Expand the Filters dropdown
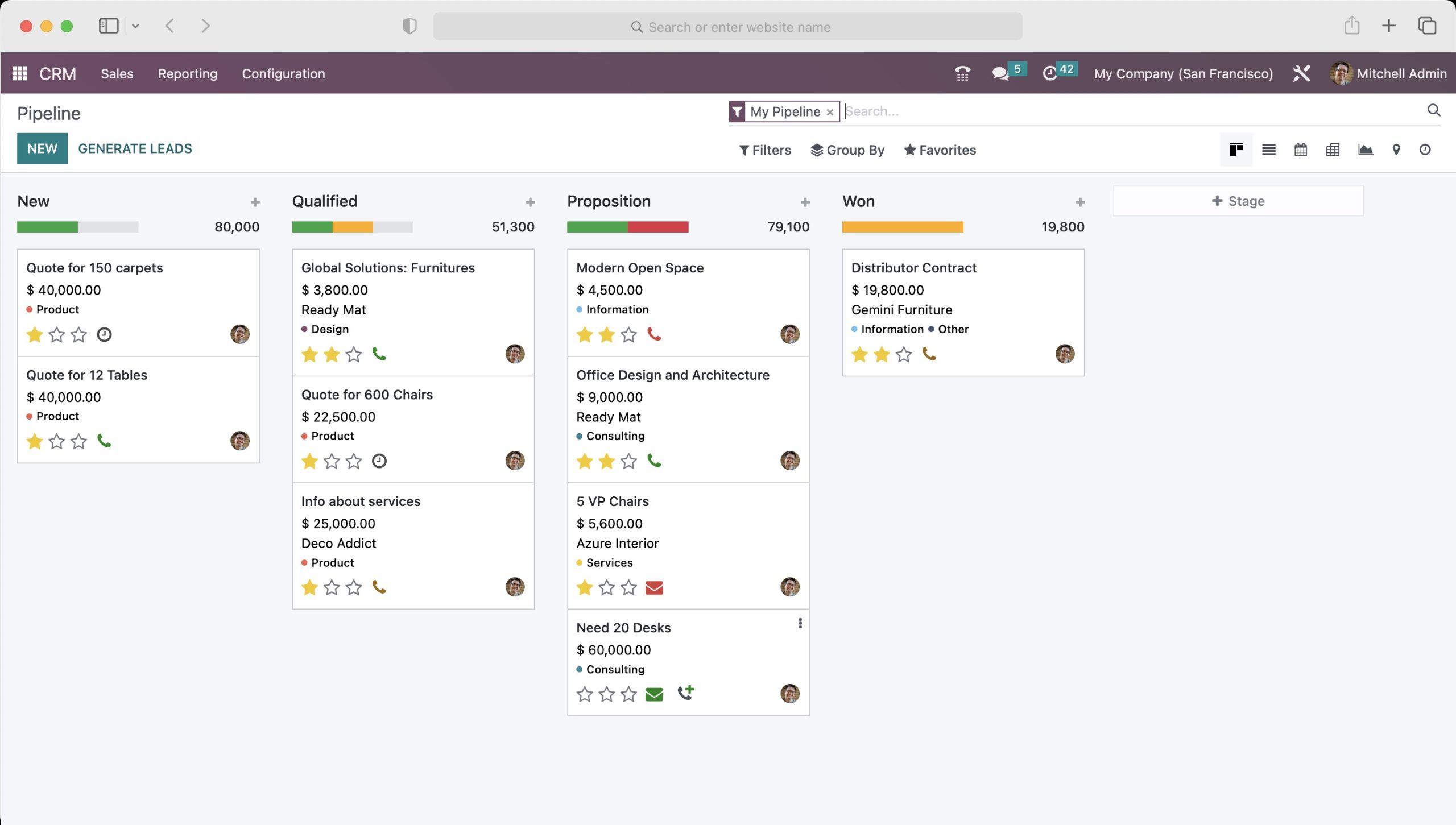1456x825 pixels. (x=765, y=150)
